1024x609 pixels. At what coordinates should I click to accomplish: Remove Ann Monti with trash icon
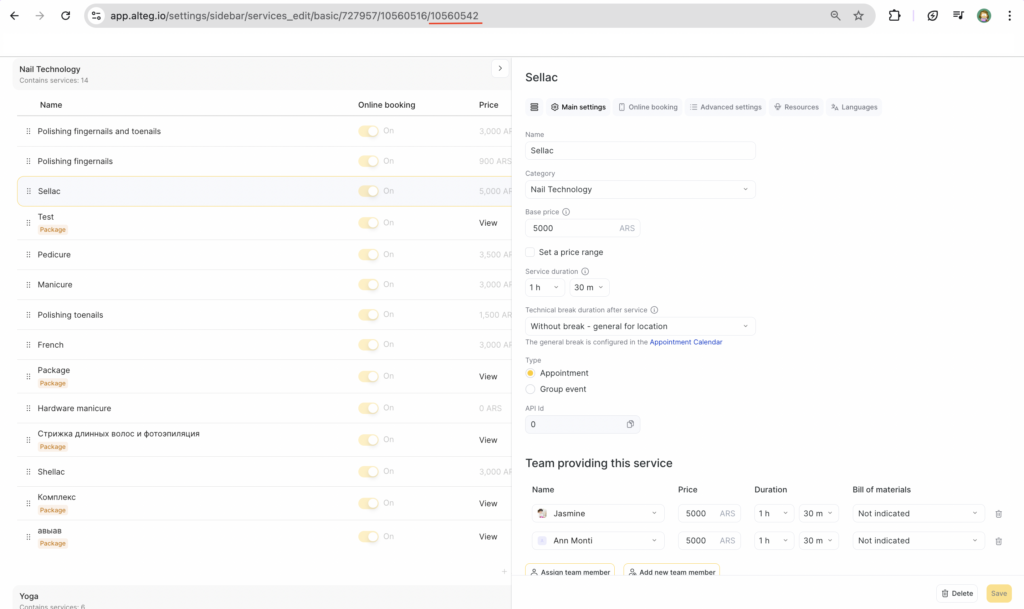(x=998, y=541)
